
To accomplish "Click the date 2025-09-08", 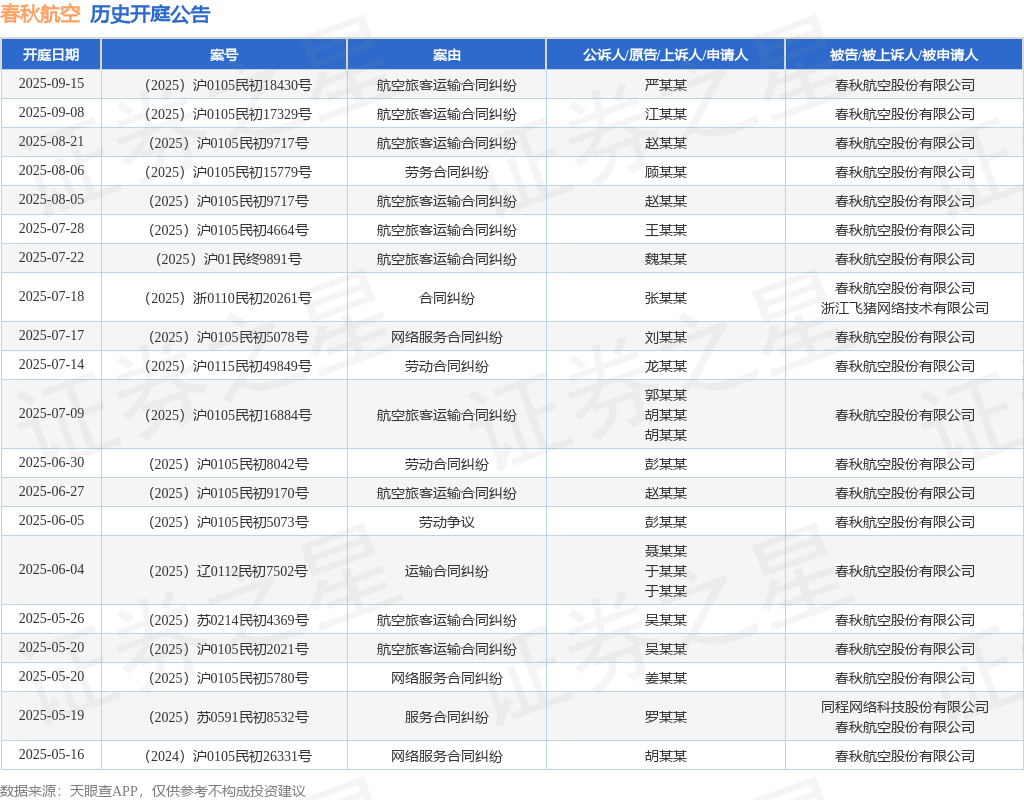I will (x=51, y=112).
